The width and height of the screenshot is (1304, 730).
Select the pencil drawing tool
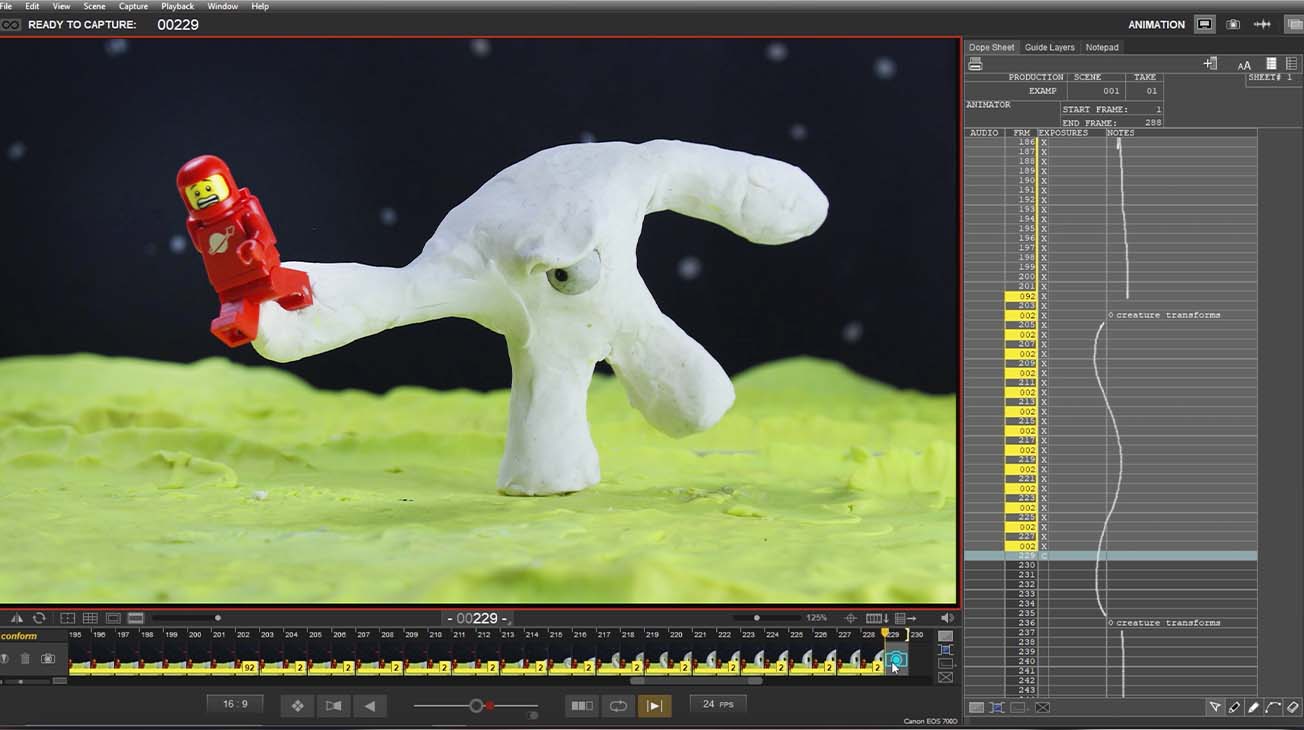1253,708
